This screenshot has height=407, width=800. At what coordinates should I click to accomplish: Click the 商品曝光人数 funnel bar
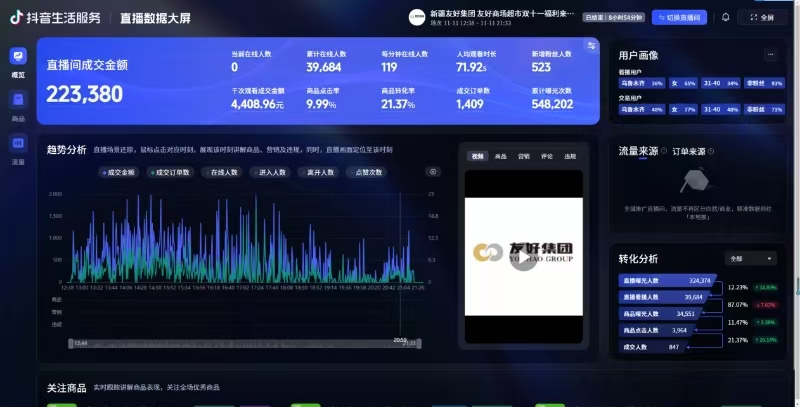coord(659,314)
